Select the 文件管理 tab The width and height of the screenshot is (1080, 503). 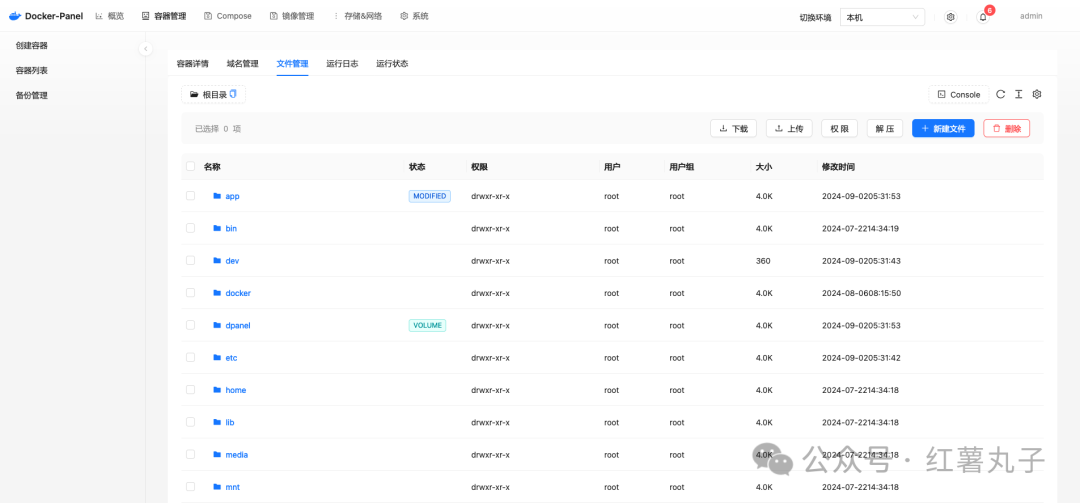coord(293,63)
